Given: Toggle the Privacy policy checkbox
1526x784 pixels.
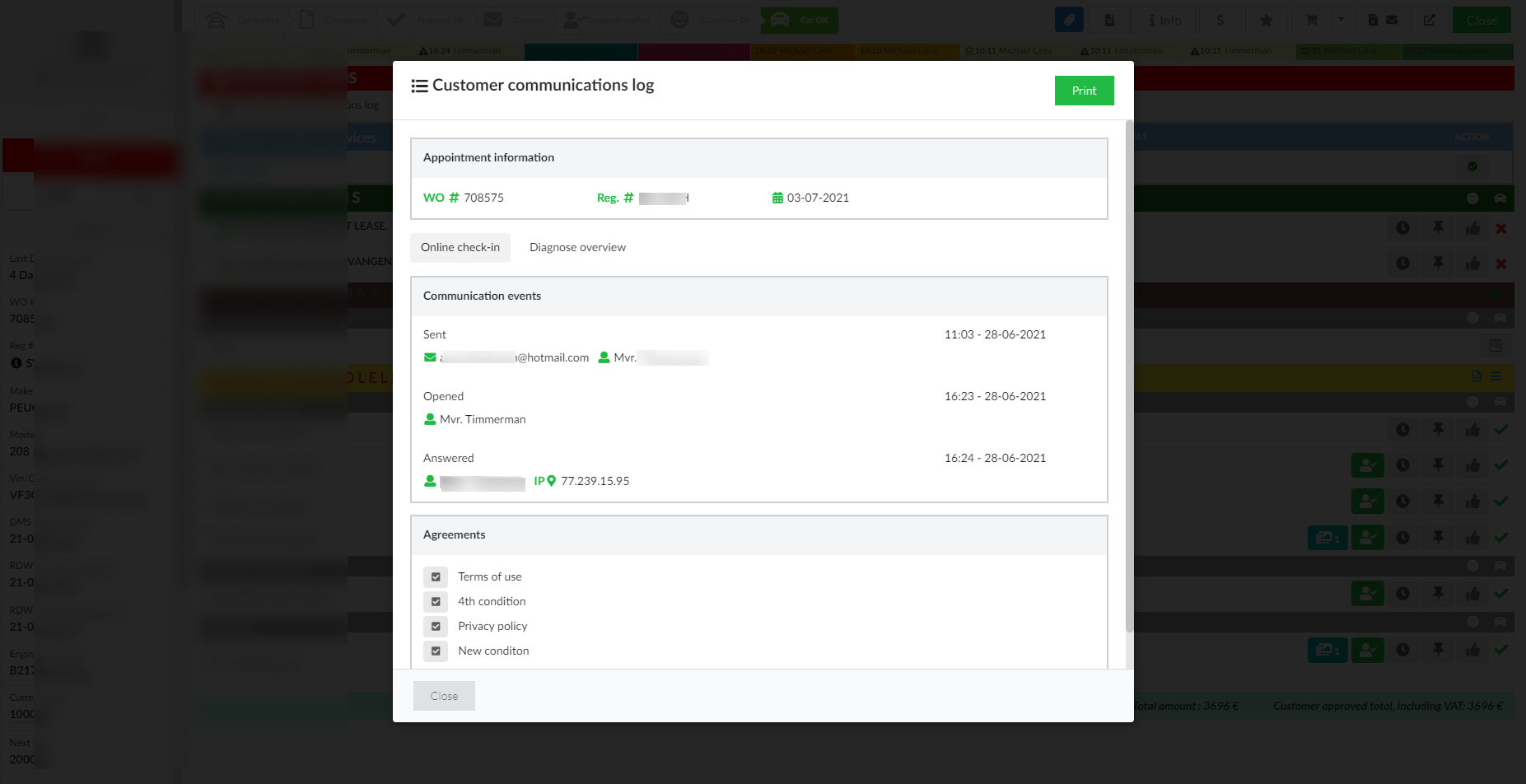Looking at the screenshot, I should (x=436, y=626).
